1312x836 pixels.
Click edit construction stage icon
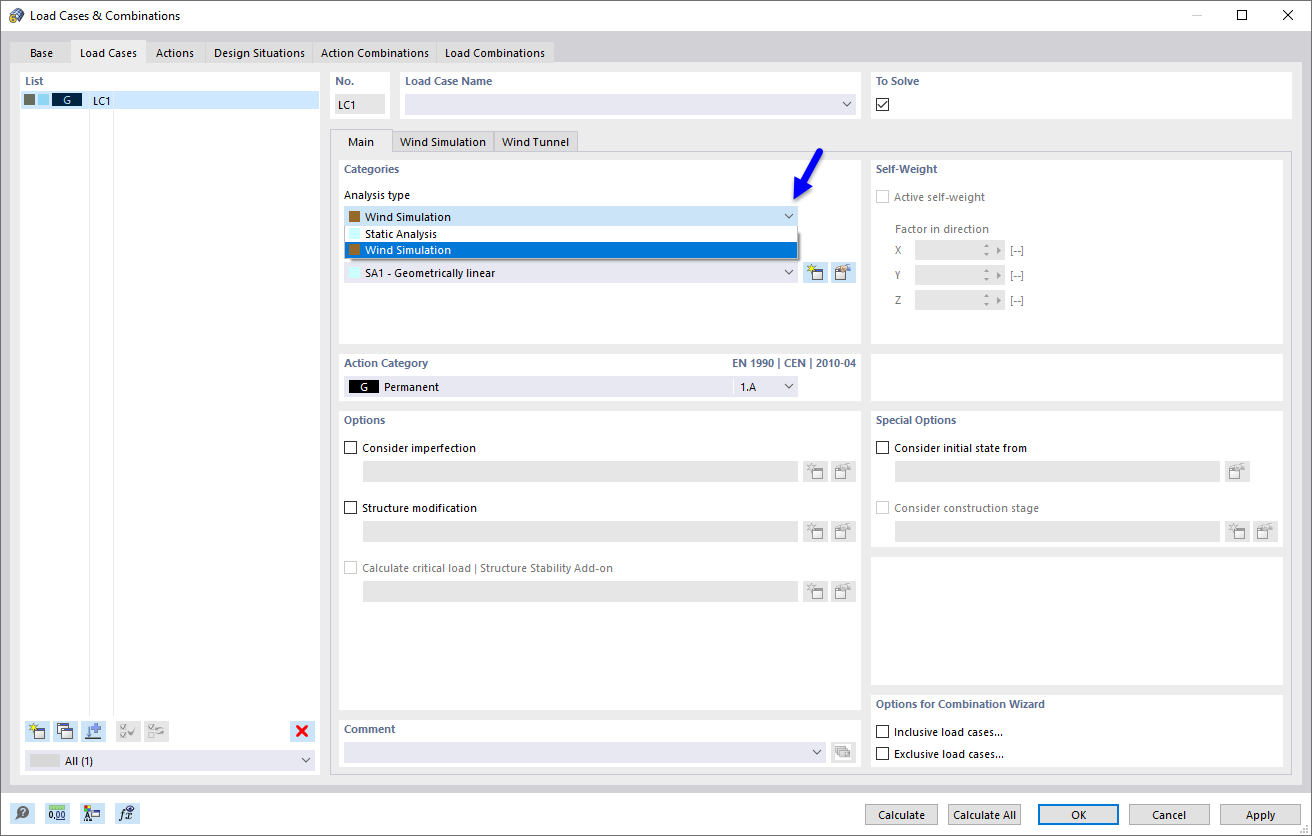pos(1266,531)
